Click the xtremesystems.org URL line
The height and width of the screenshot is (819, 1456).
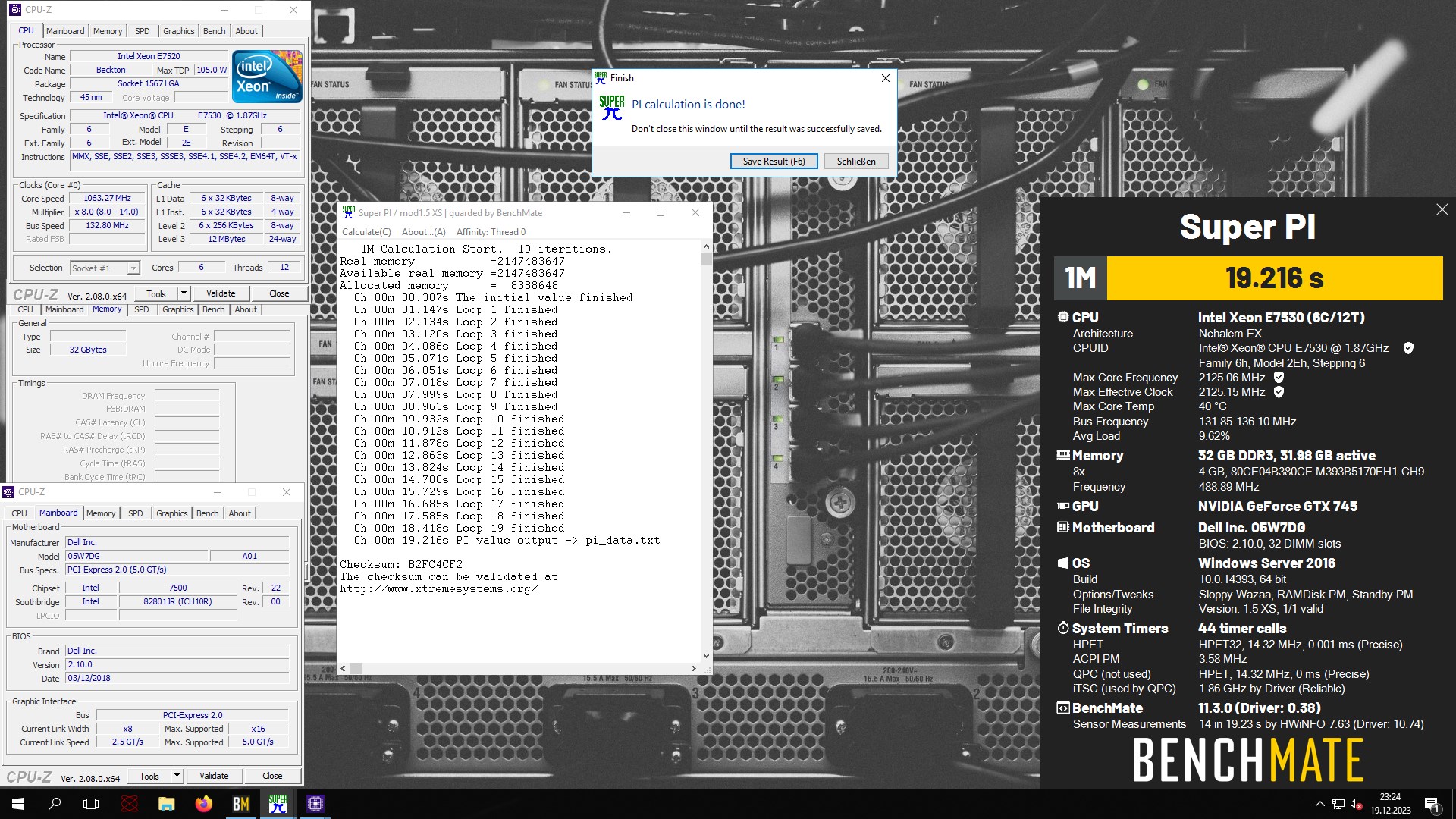click(x=439, y=589)
